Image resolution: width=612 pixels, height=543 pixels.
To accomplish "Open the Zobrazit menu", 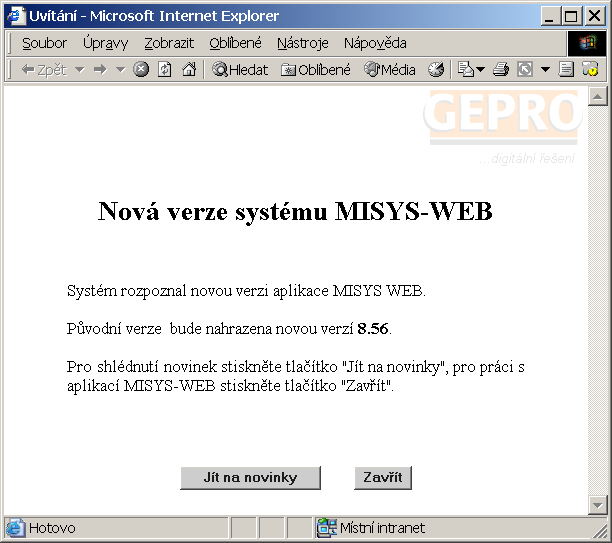I will (169, 43).
